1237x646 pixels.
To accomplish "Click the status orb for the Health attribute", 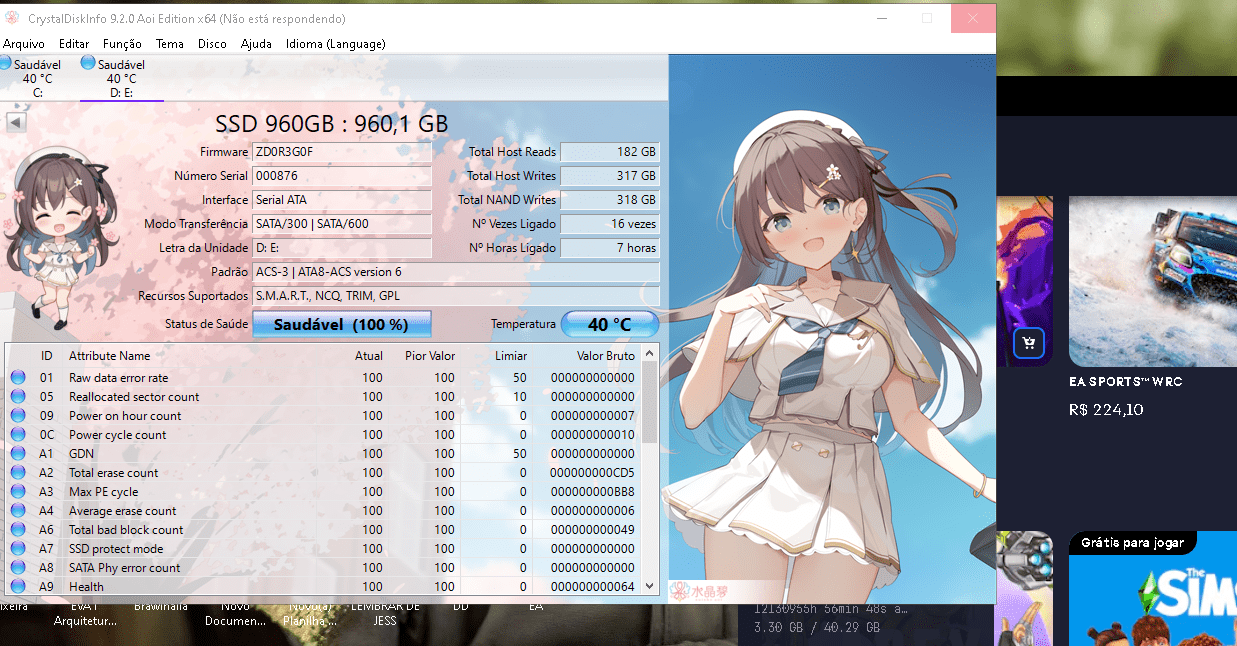I will [x=18, y=587].
